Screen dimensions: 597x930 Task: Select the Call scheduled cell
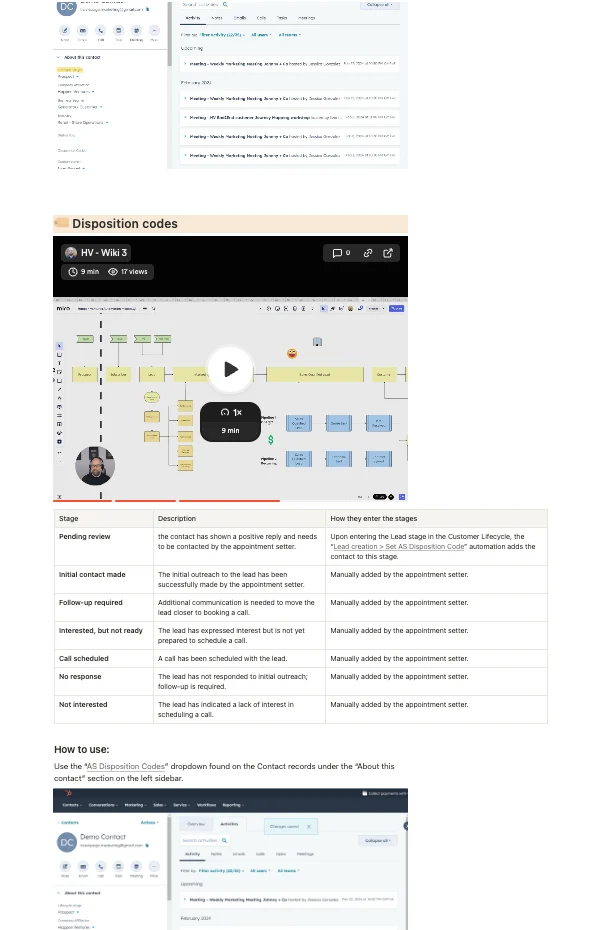pyautogui.click(x=104, y=658)
